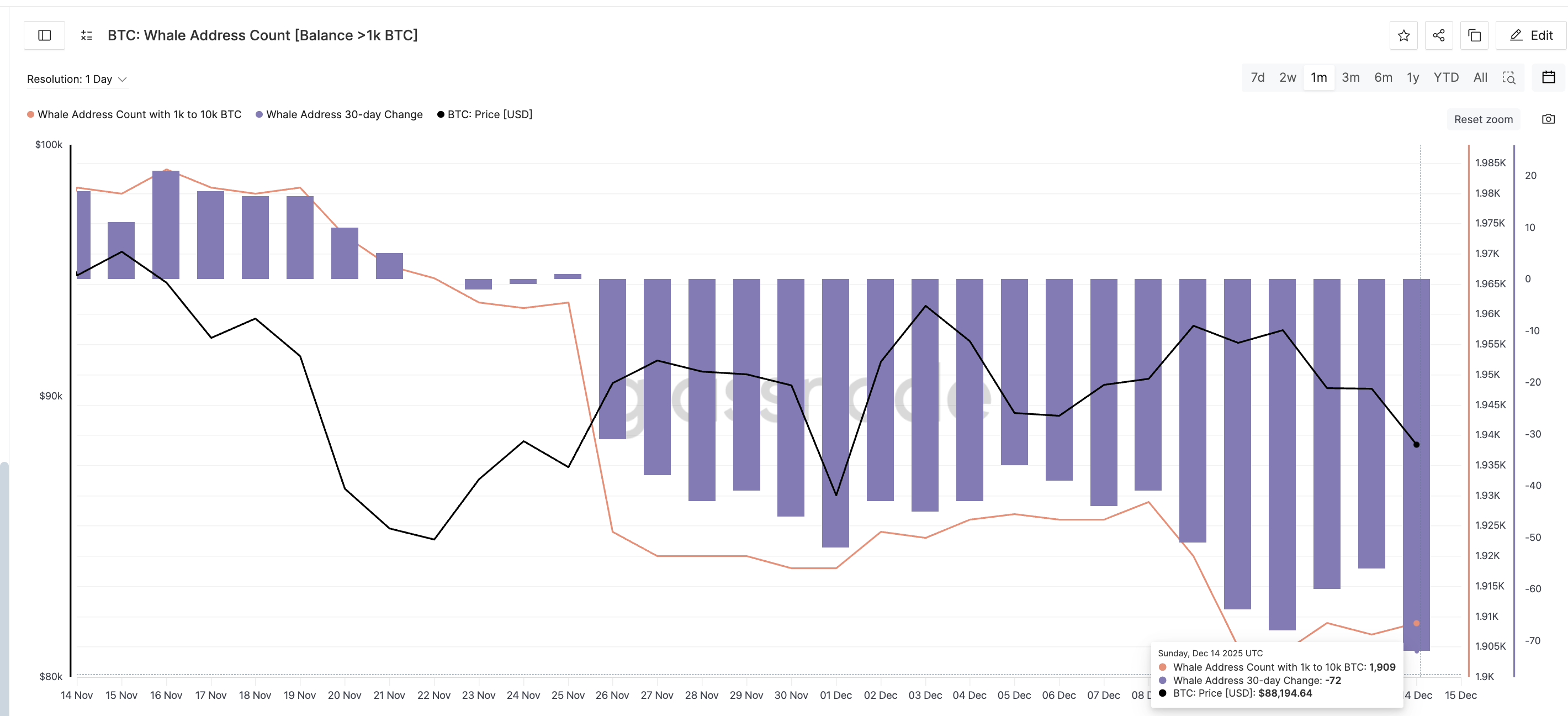
Task: Select the YTD range option
Action: pyautogui.click(x=1447, y=77)
